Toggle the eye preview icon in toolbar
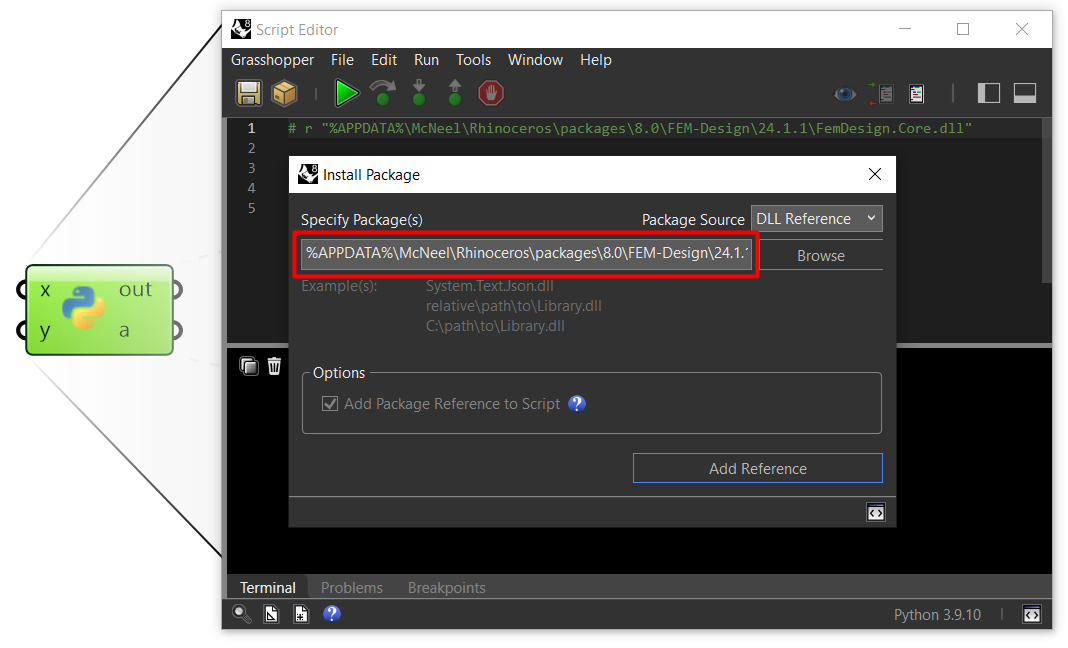The image size is (1068, 648). pos(845,94)
